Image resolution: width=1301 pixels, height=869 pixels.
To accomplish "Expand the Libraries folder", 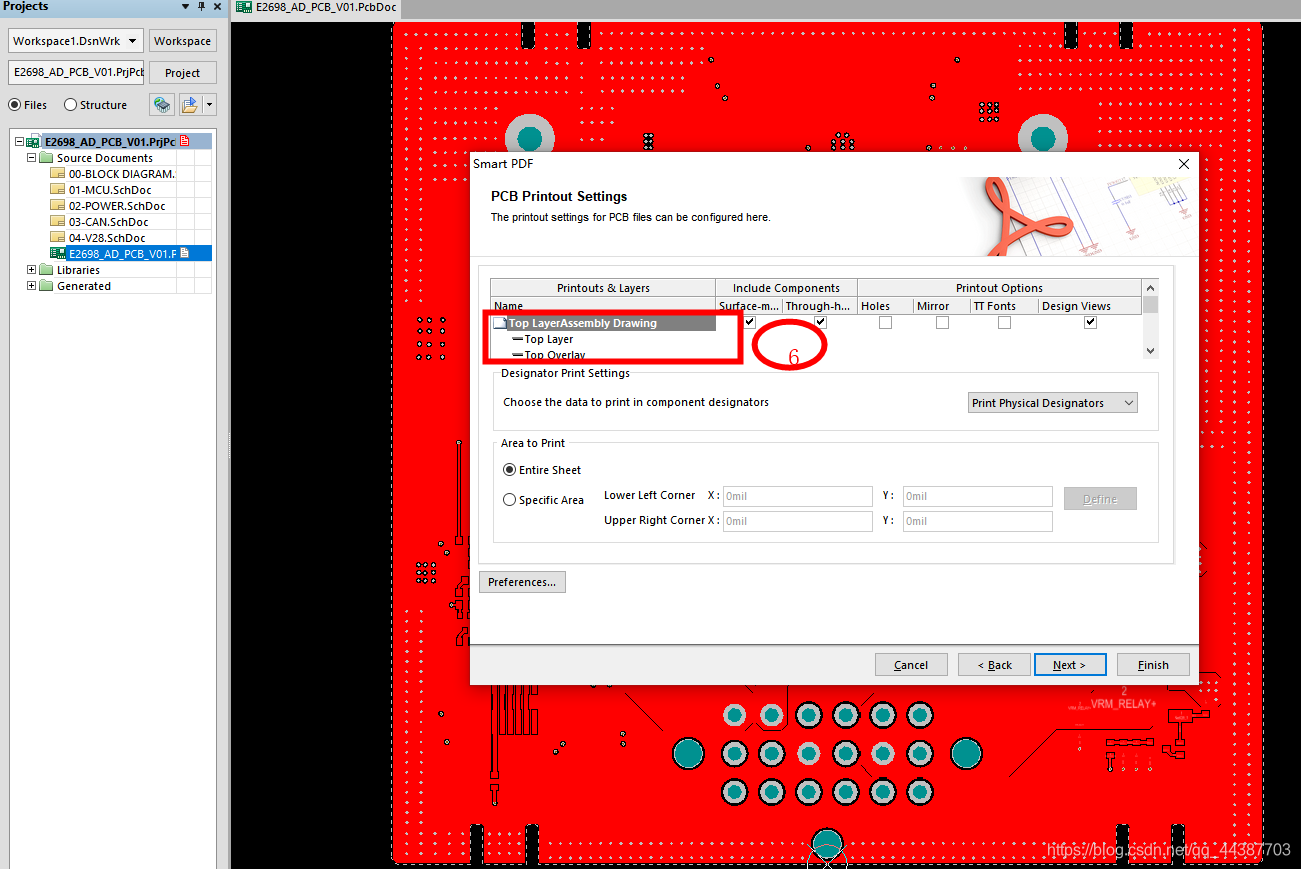I will pyautogui.click(x=31, y=270).
